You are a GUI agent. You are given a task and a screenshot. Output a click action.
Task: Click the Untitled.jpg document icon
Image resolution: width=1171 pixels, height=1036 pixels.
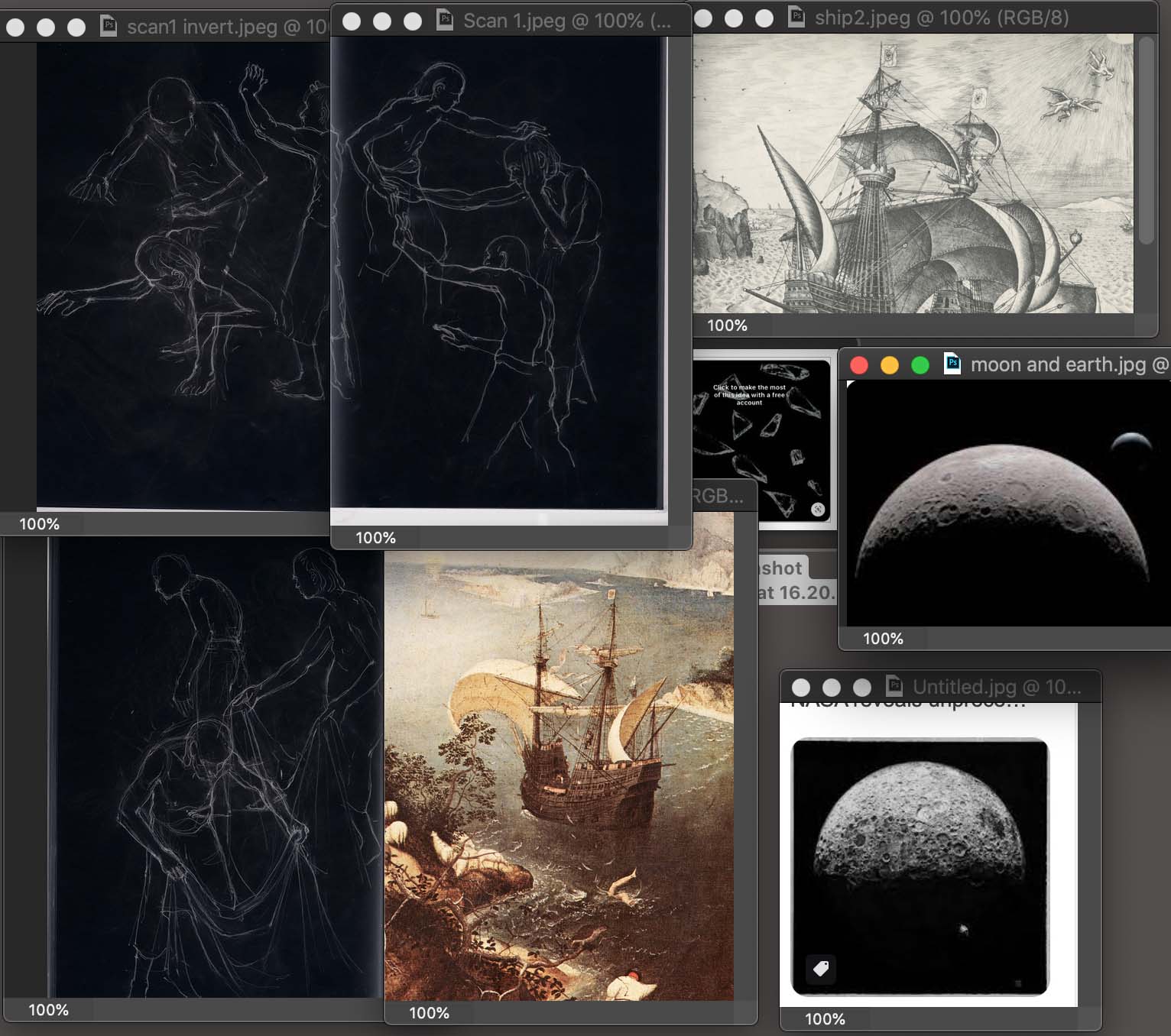[894, 687]
